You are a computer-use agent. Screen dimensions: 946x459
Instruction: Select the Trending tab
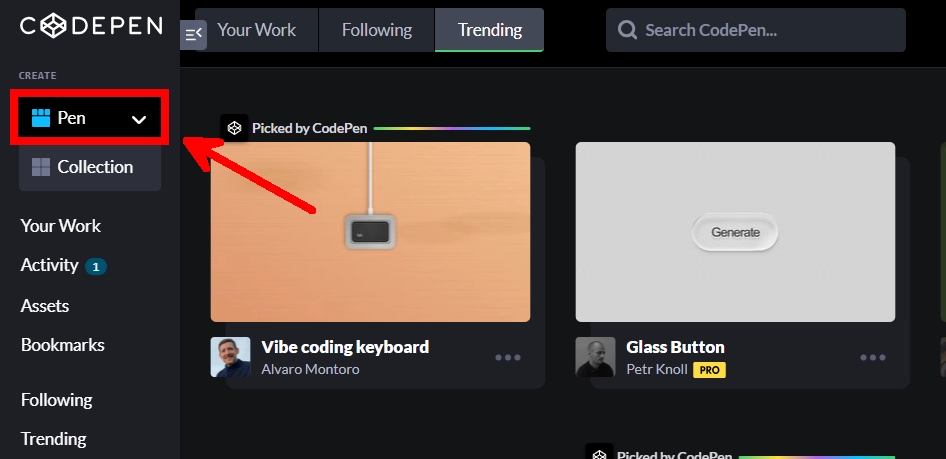(x=490, y=30)
